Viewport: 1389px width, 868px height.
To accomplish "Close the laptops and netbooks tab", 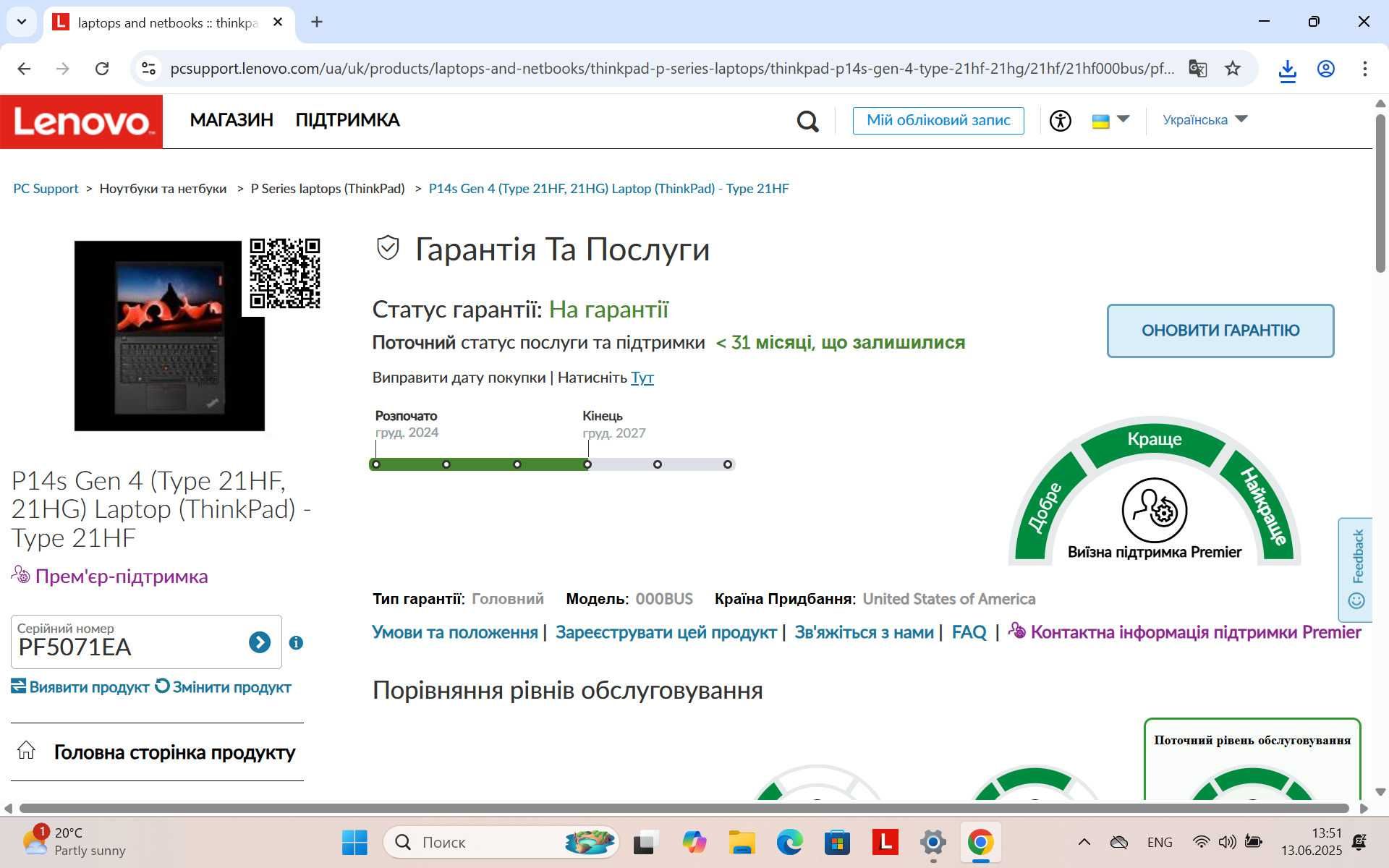I will pos(278,22).
